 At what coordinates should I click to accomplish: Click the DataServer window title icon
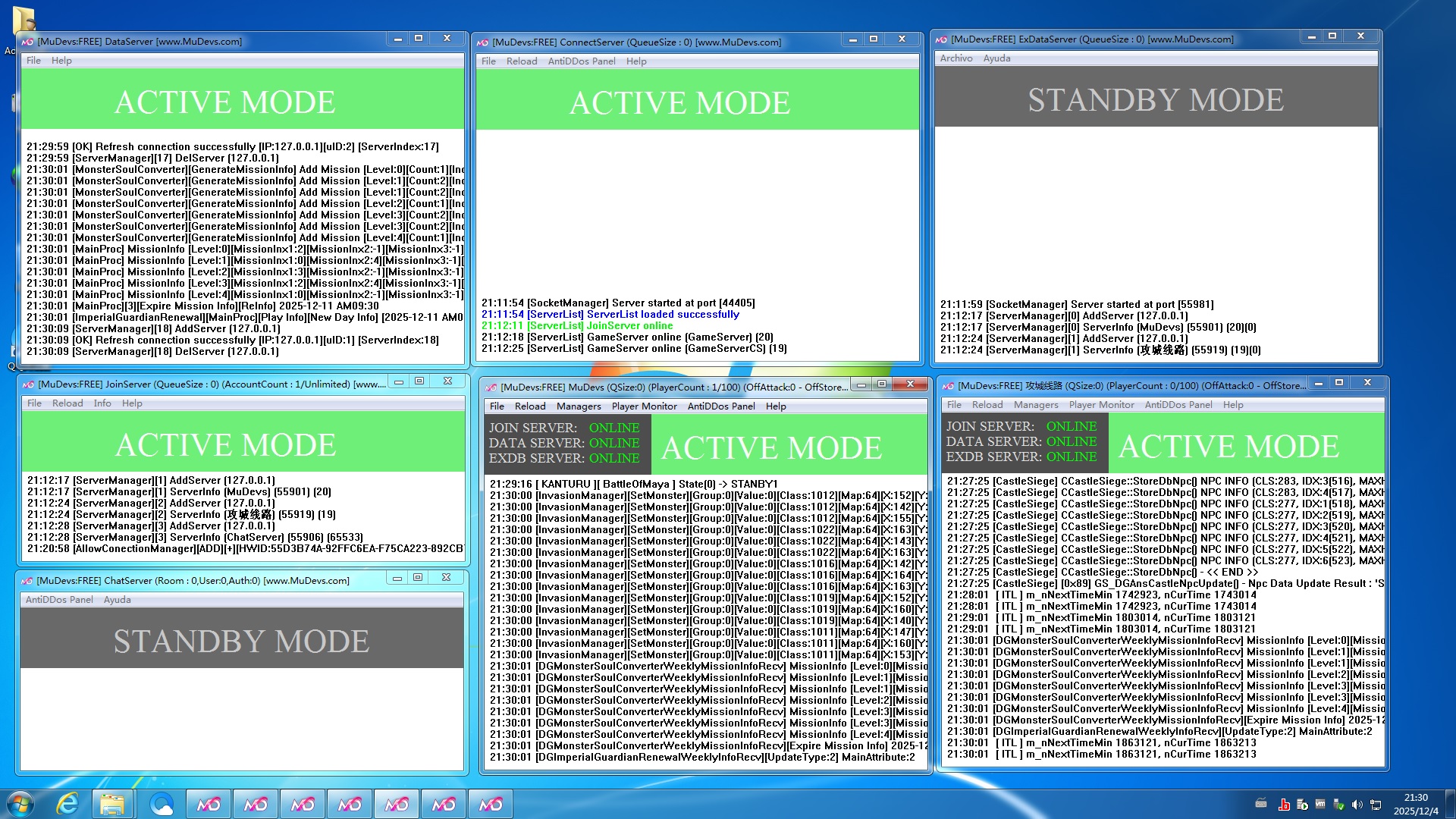click(28, 42)
